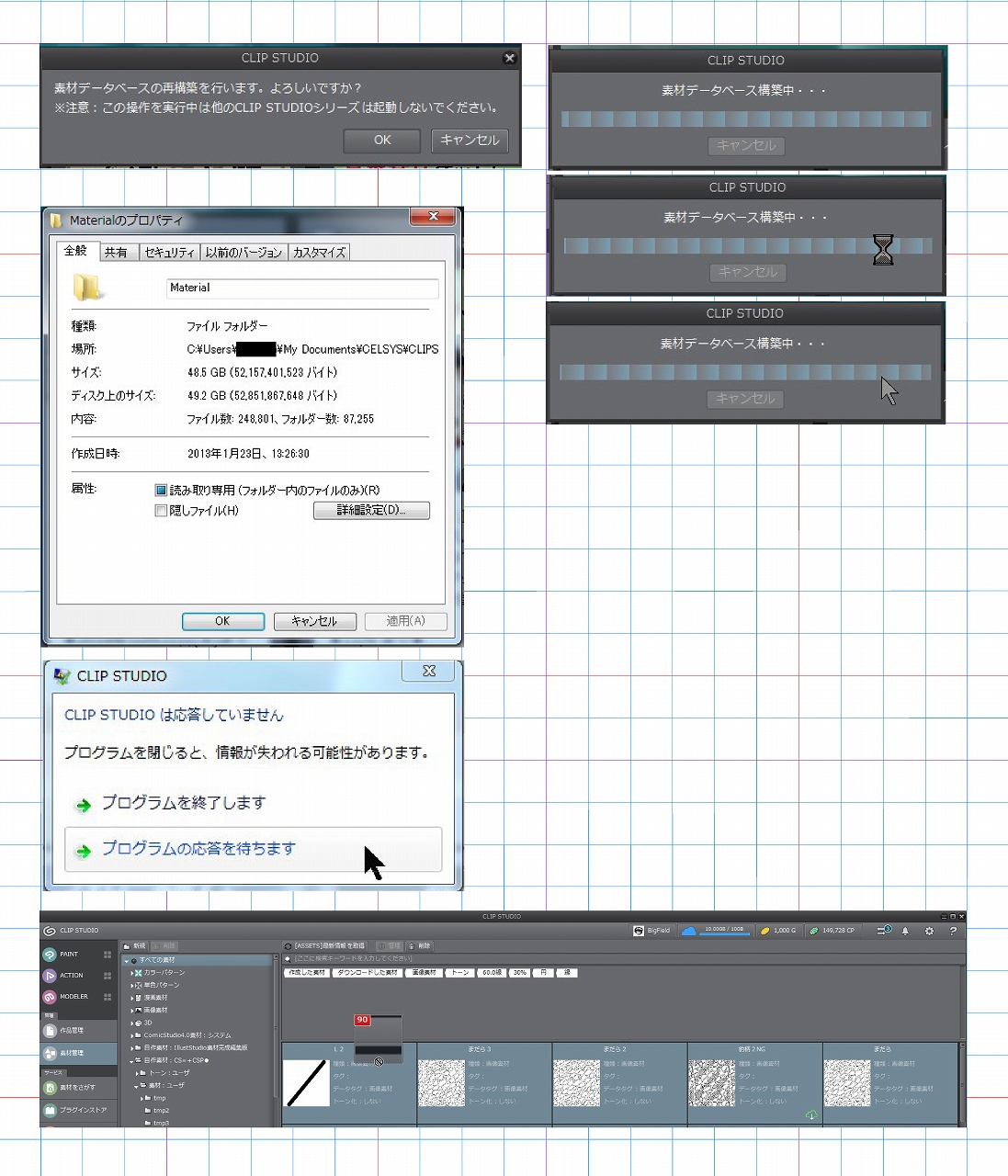Expand the 3D tree node
1008x1176 pixels.
[x=131, y=1023]
